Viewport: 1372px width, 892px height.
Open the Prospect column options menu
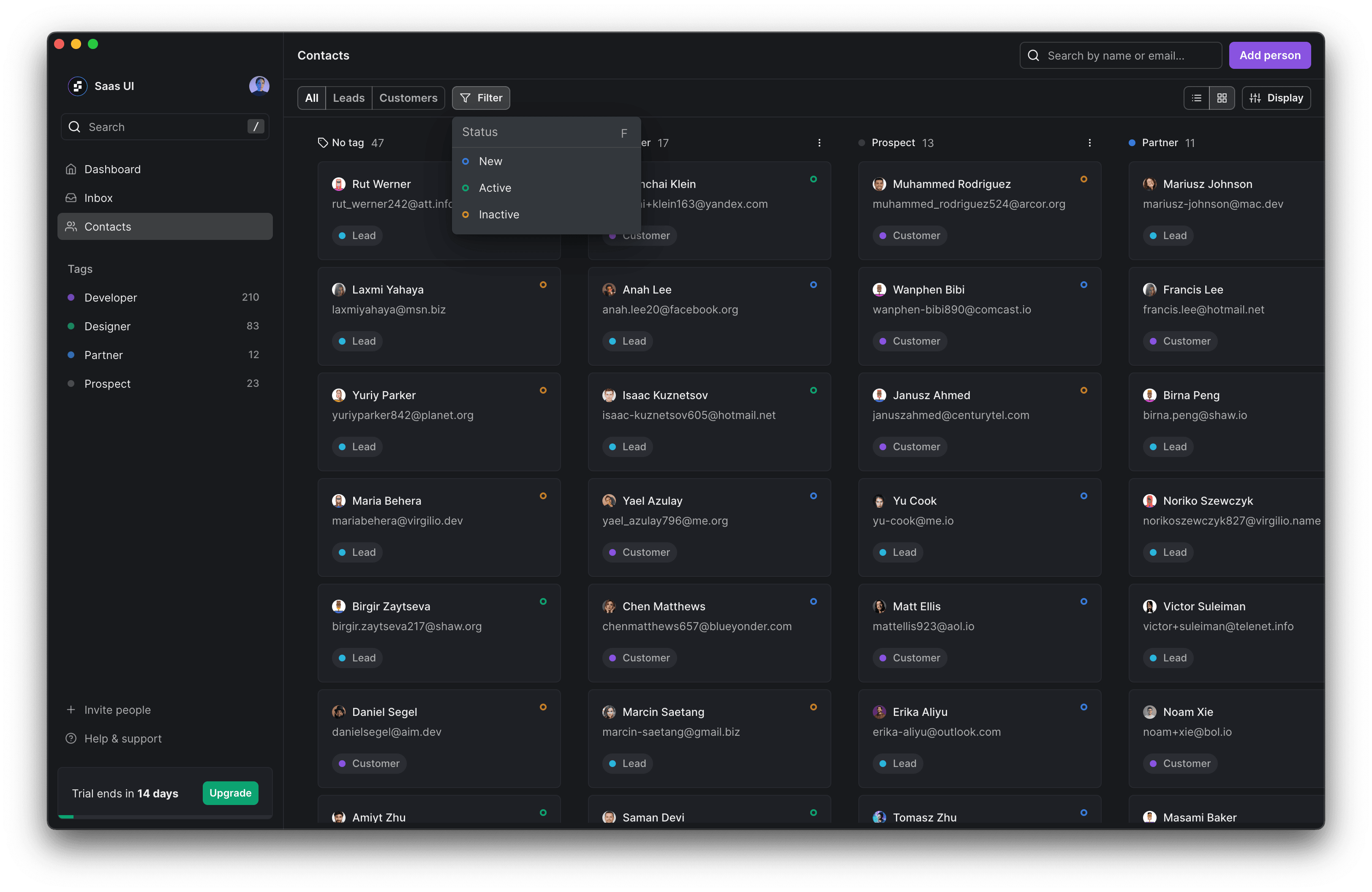click(1089, 142)
